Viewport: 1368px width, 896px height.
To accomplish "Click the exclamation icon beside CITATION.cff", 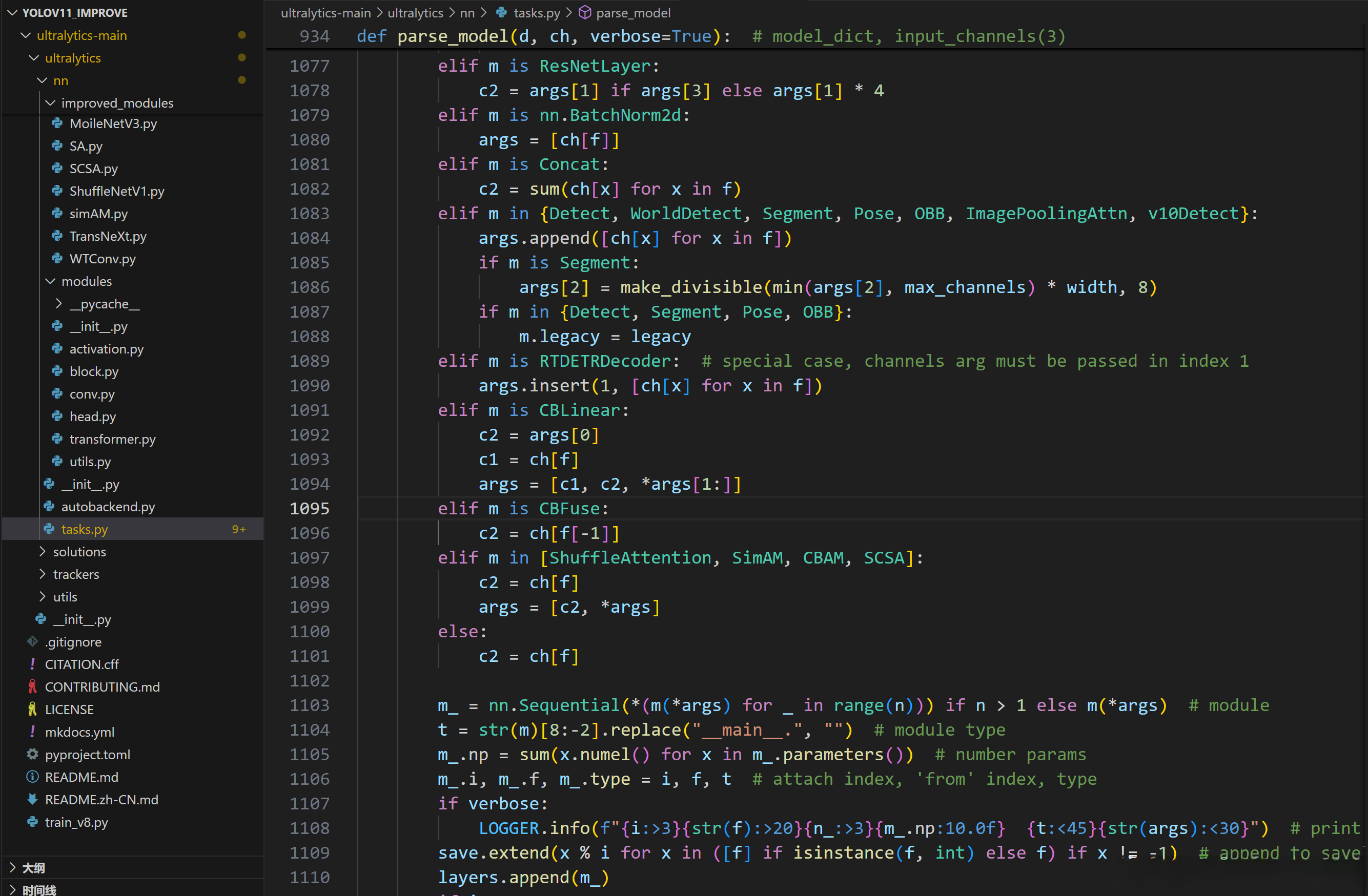I will click(33, 664).
